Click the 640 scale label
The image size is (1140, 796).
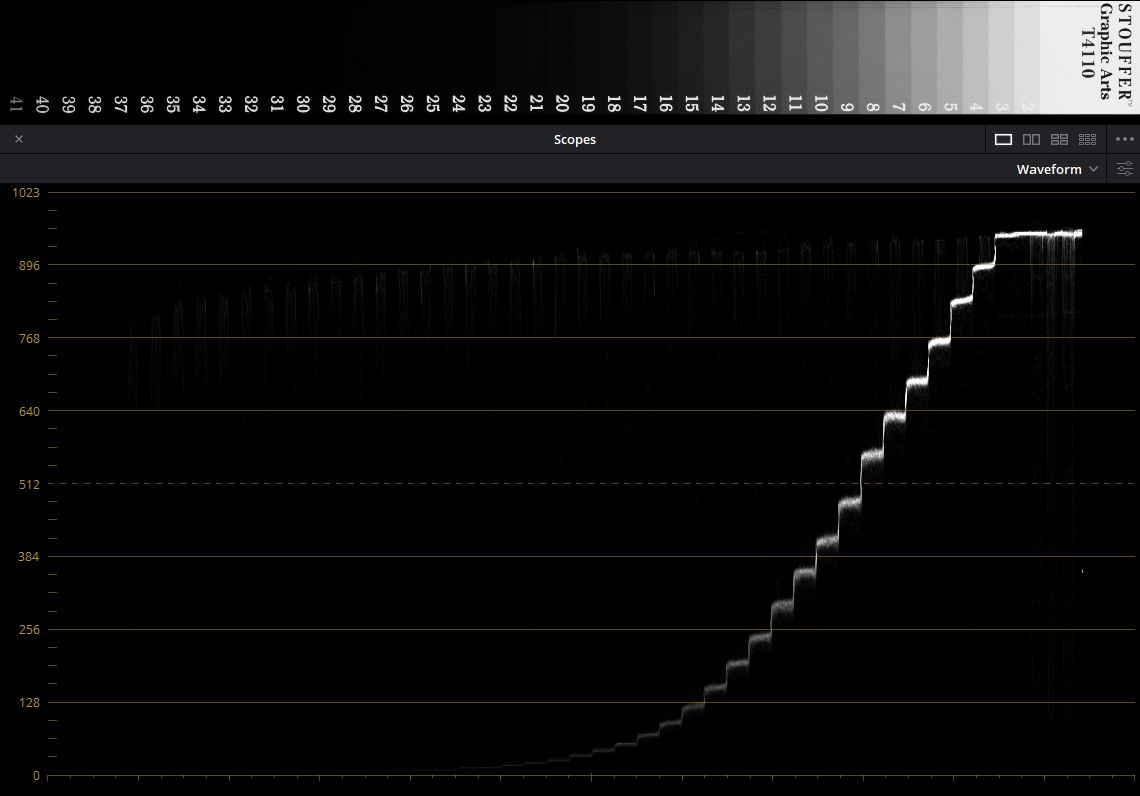29,411
